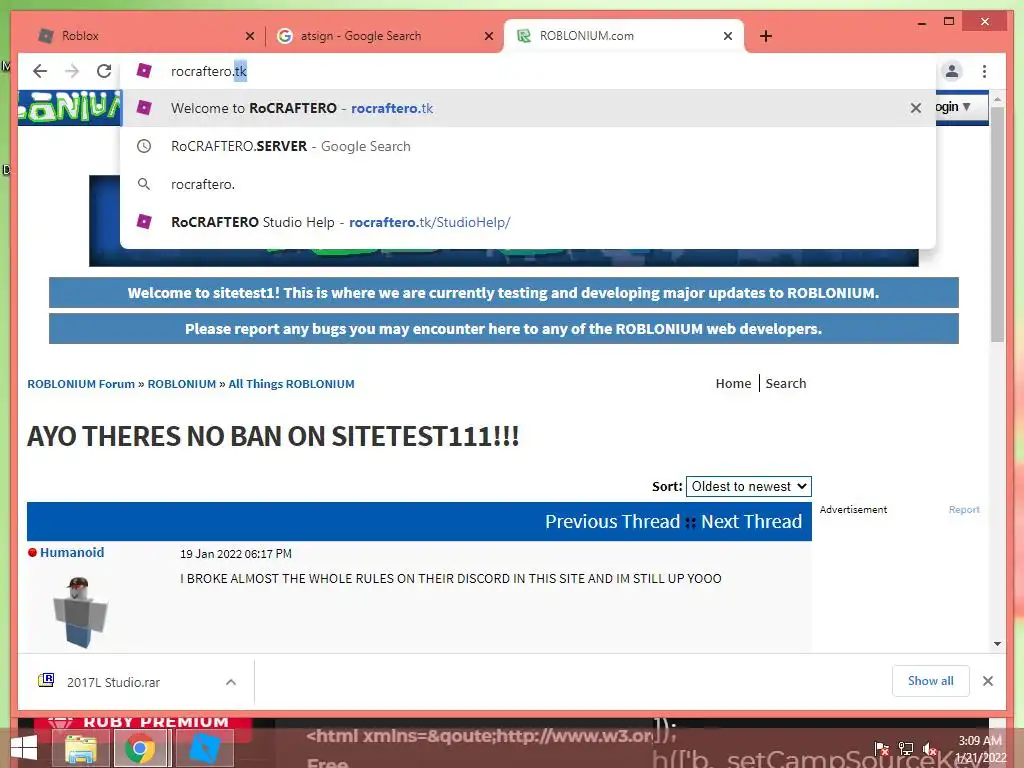Choose the RoCRAFTERO.SERVER Google Search suggestion
The image size is (1024, 768).
coord(528,146)
